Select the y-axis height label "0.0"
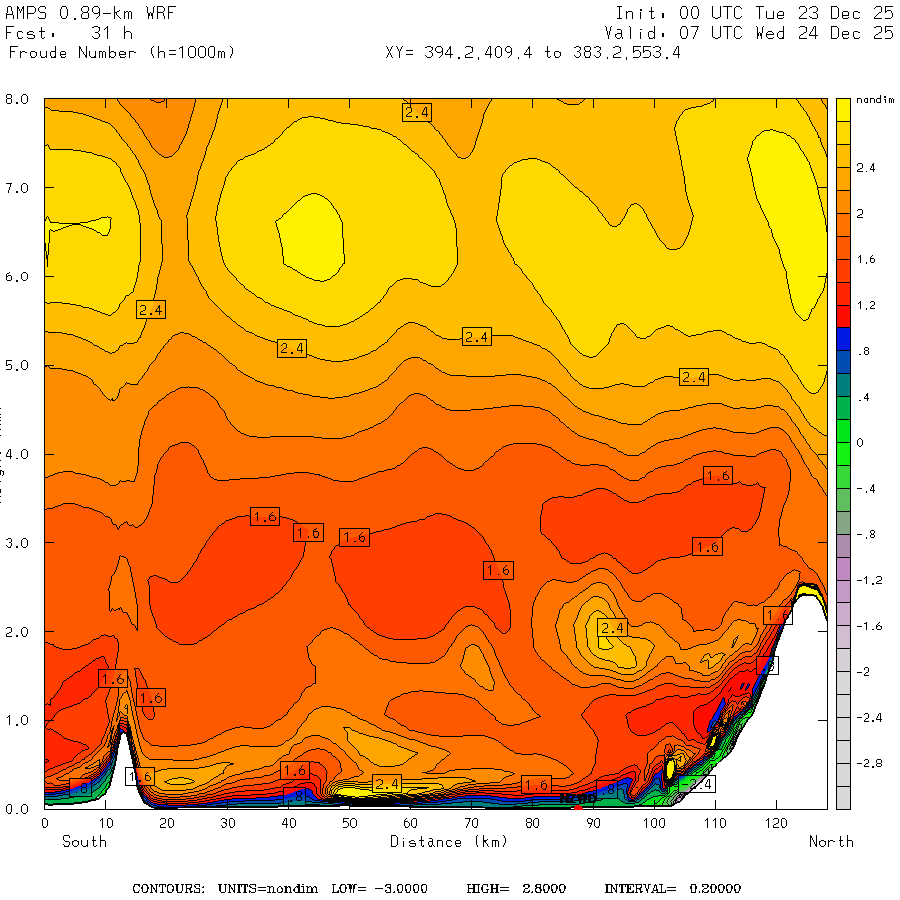The image size is (900, 900). [x=17, y=809]
